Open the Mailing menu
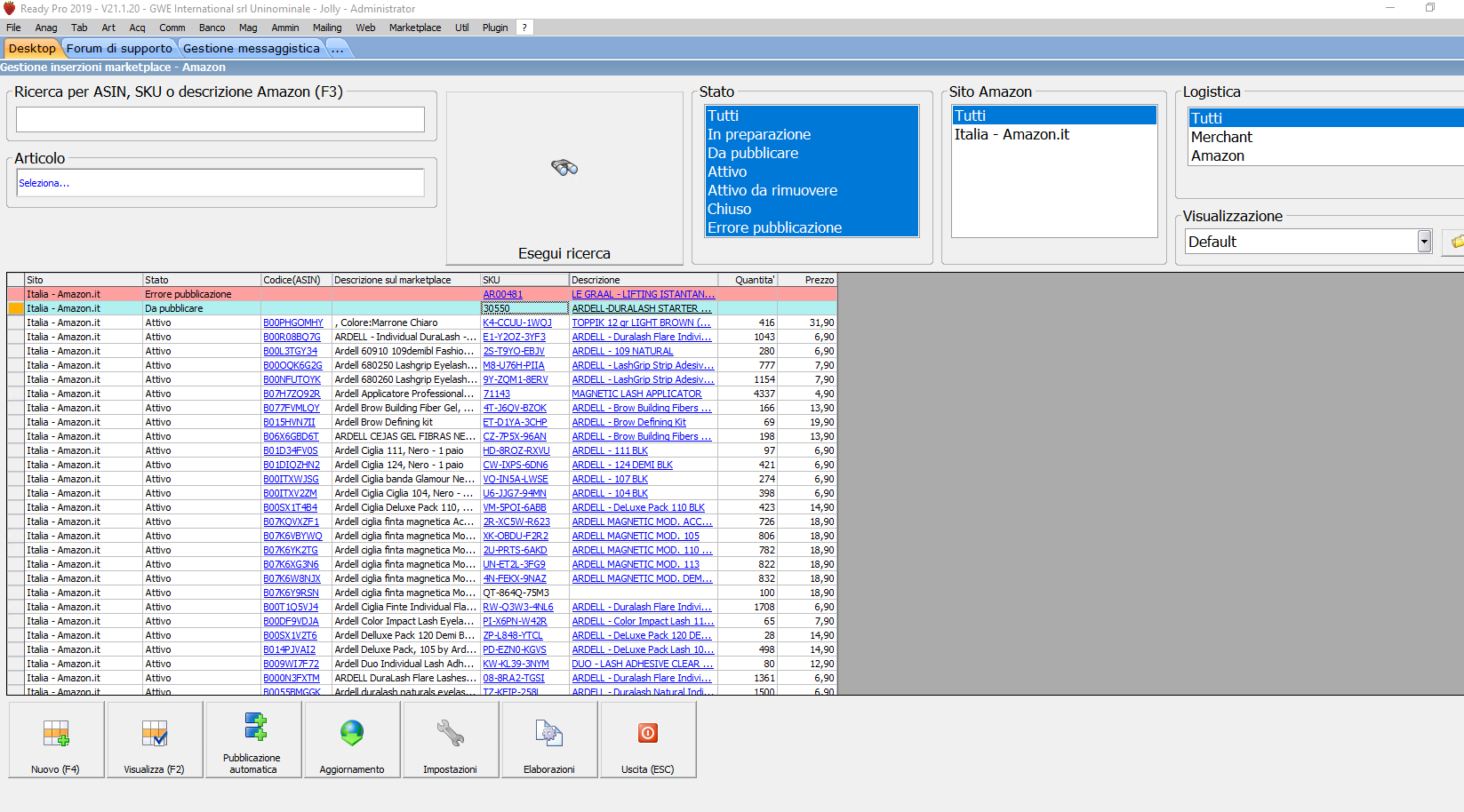The height and width of the screenshot is (812, 1464). tap(327, 28)
